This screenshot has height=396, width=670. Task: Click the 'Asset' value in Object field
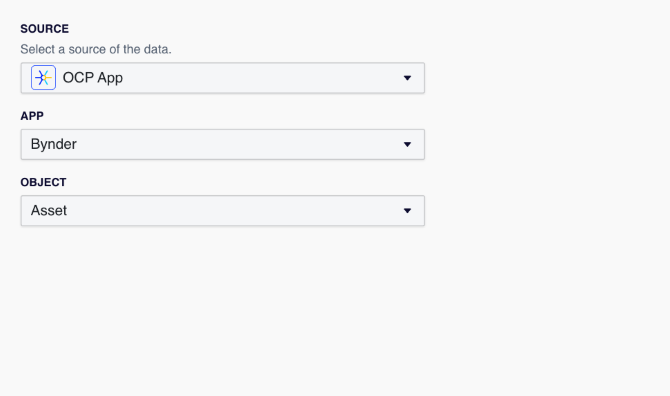[49, 211]
